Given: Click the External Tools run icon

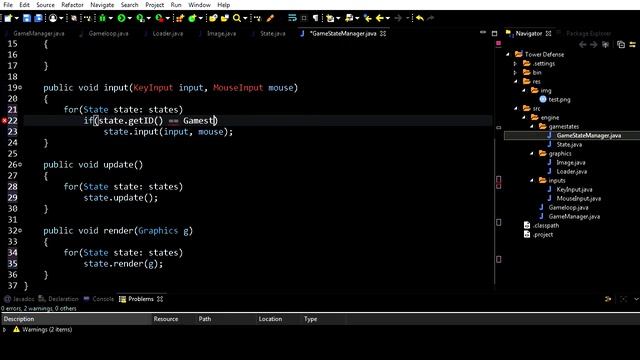Looking at the screenshot, I should pyautogui.click(x=159, y=18).
